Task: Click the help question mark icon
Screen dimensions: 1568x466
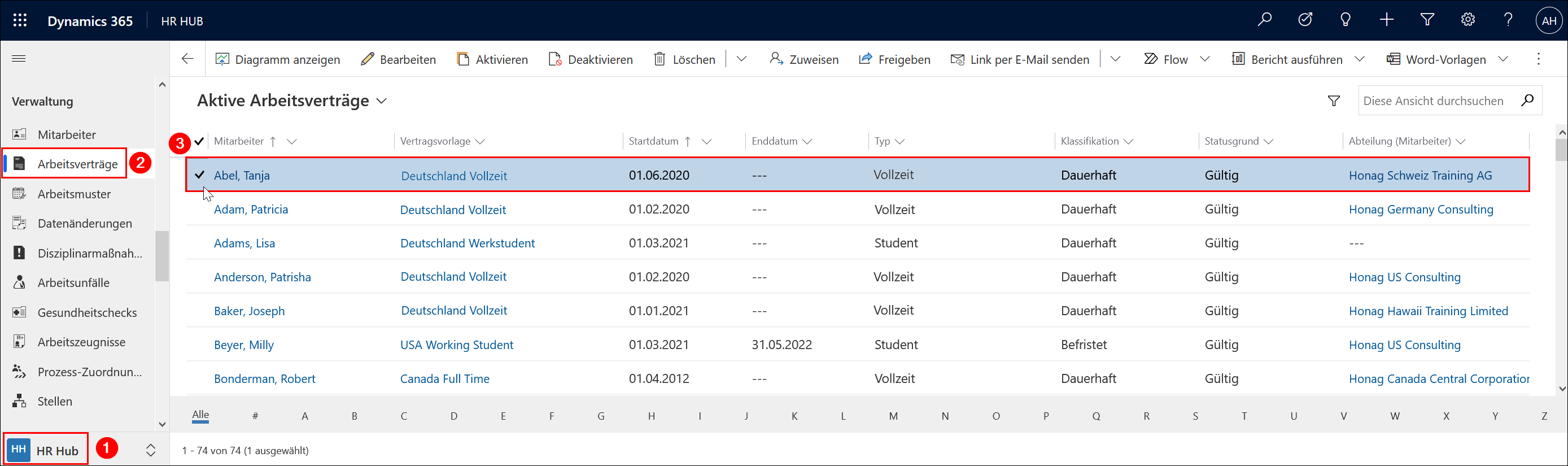Action: (1508, 20)
